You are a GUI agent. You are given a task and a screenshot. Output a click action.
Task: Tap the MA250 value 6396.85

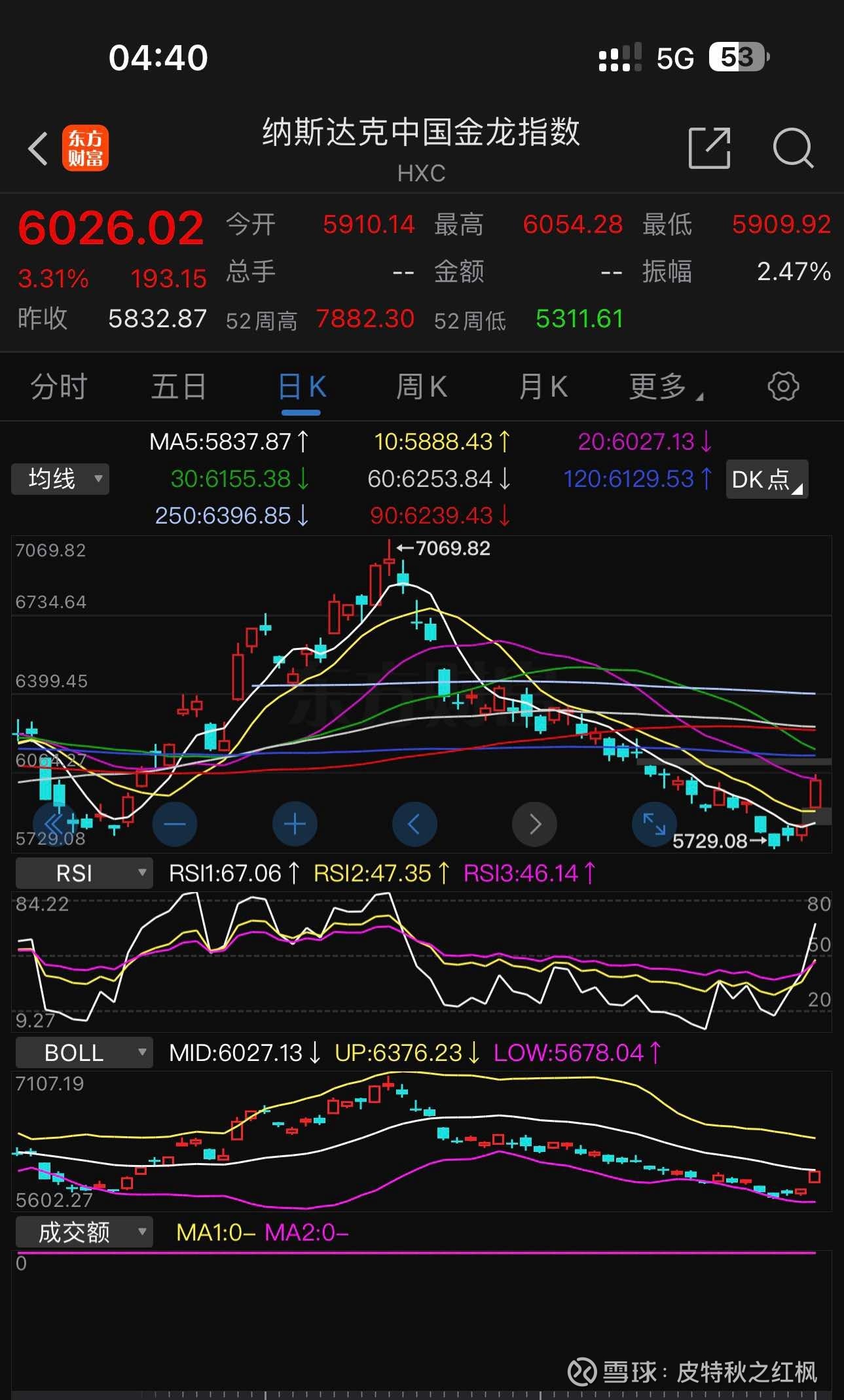click(232, 516)
